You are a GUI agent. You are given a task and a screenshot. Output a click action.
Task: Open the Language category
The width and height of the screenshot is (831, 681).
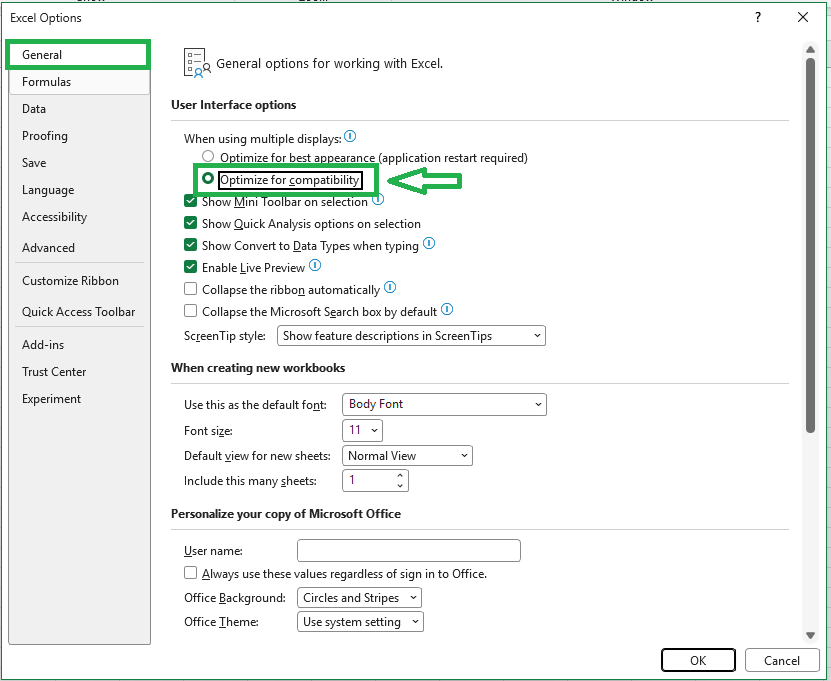[79, 190]
